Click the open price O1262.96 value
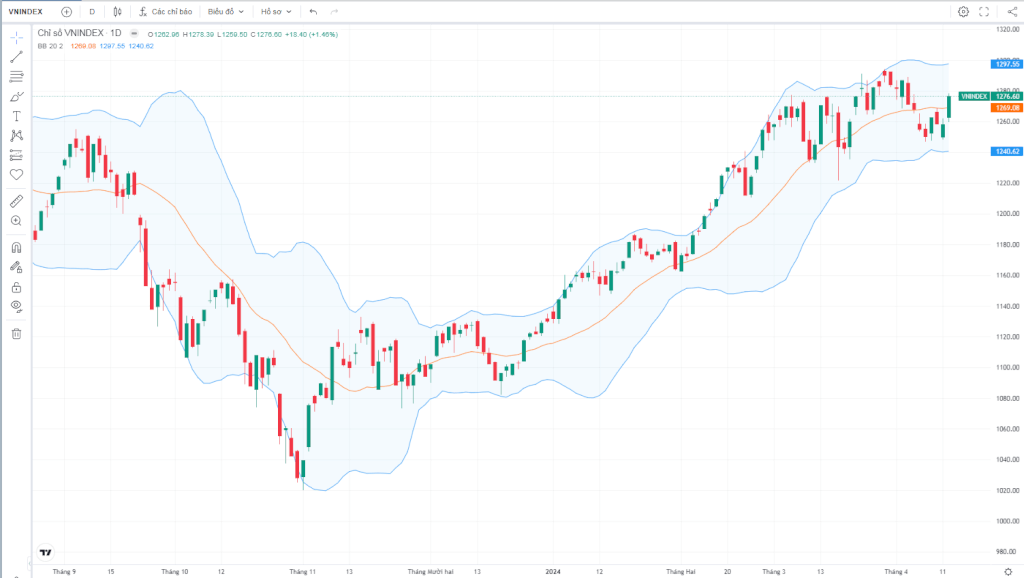 coord(163,35)
